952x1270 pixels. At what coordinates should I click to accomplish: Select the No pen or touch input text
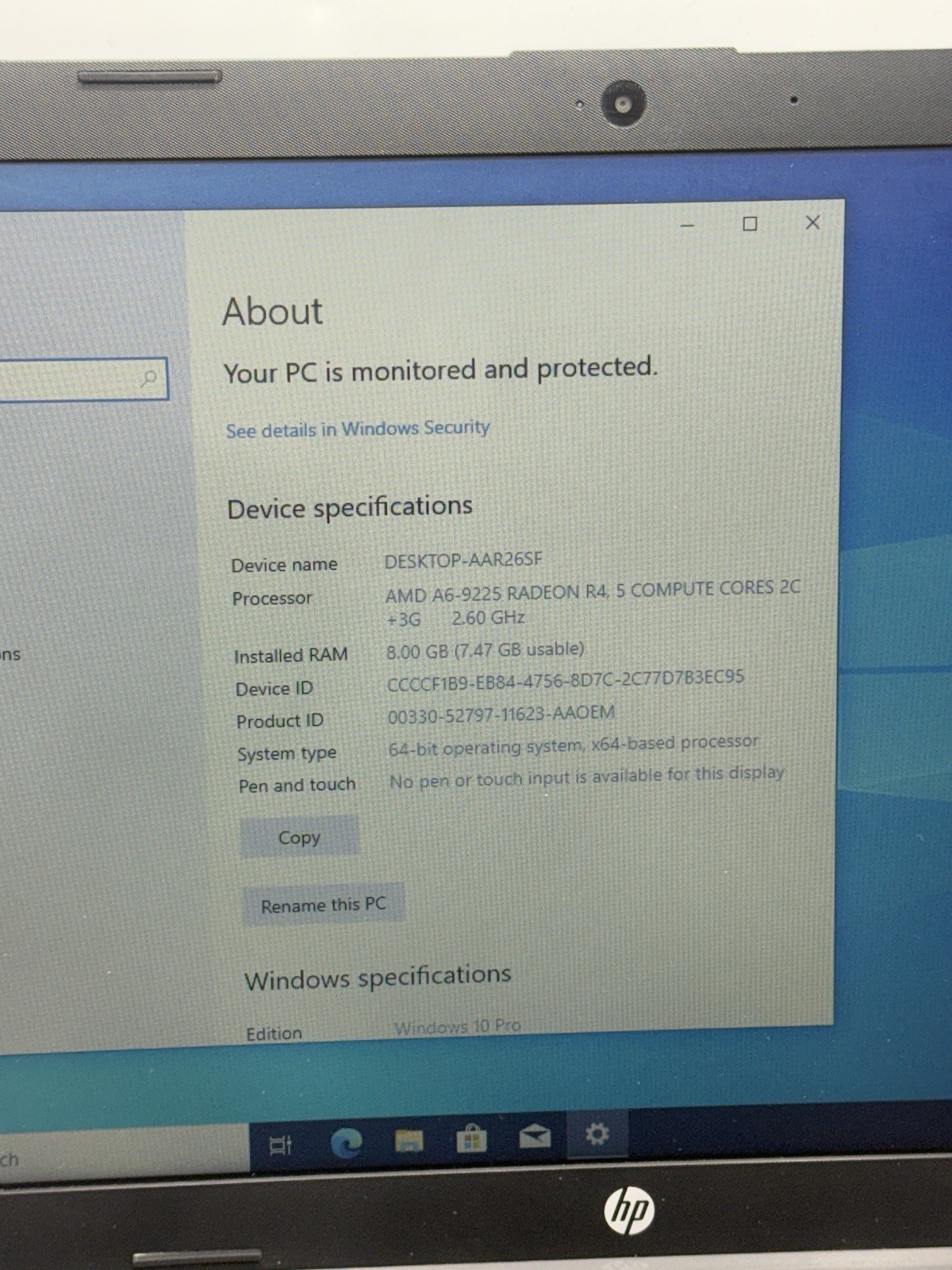click(586, 776)
